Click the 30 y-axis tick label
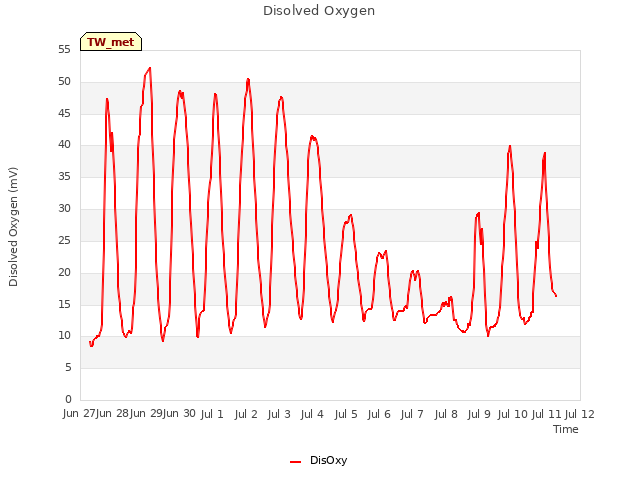 tap(64, 209)
